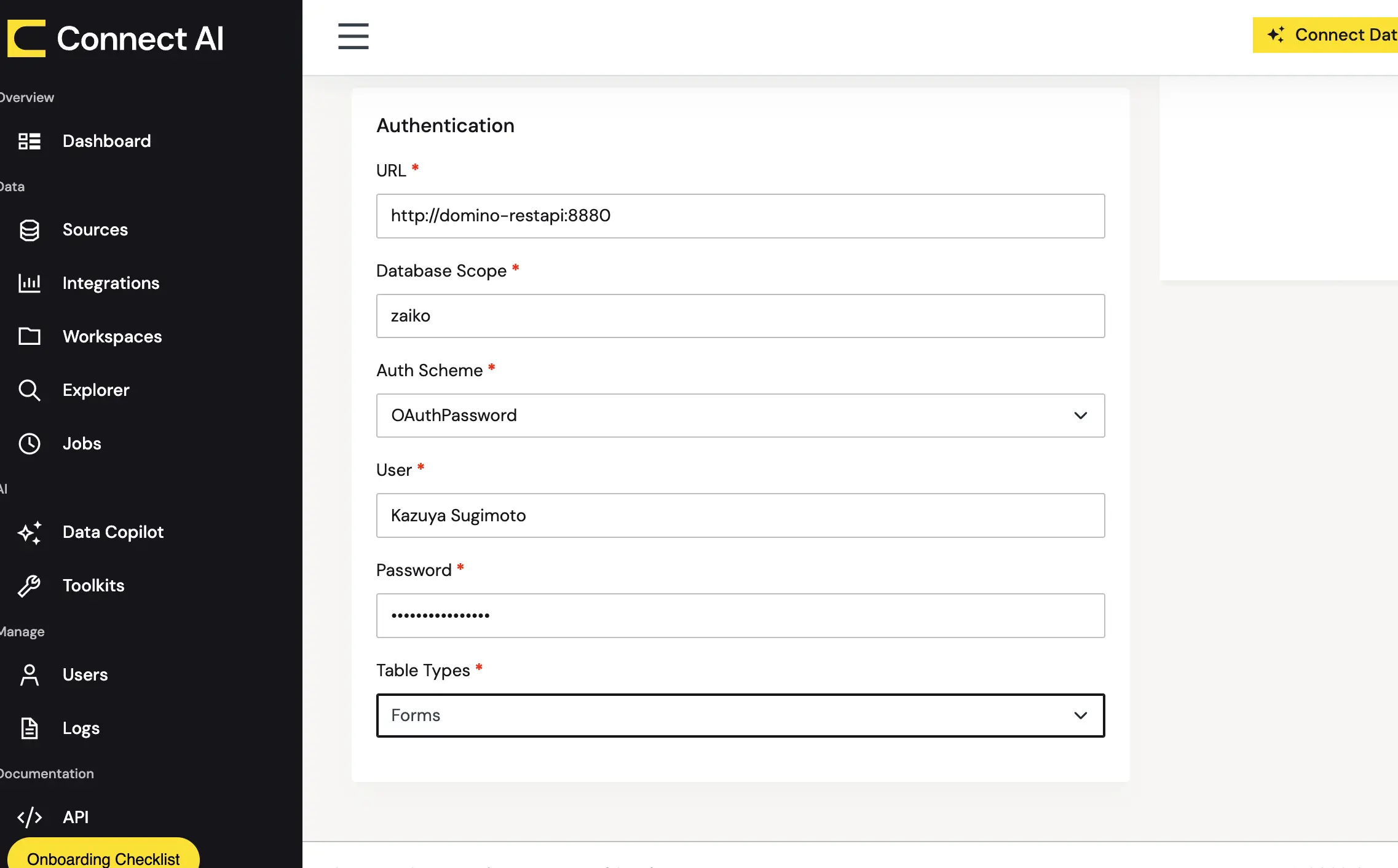Image resolution: width=1398 pixels, height=868 pixels.
Task: Click the Connect Data button
Action: point(1325,35)
